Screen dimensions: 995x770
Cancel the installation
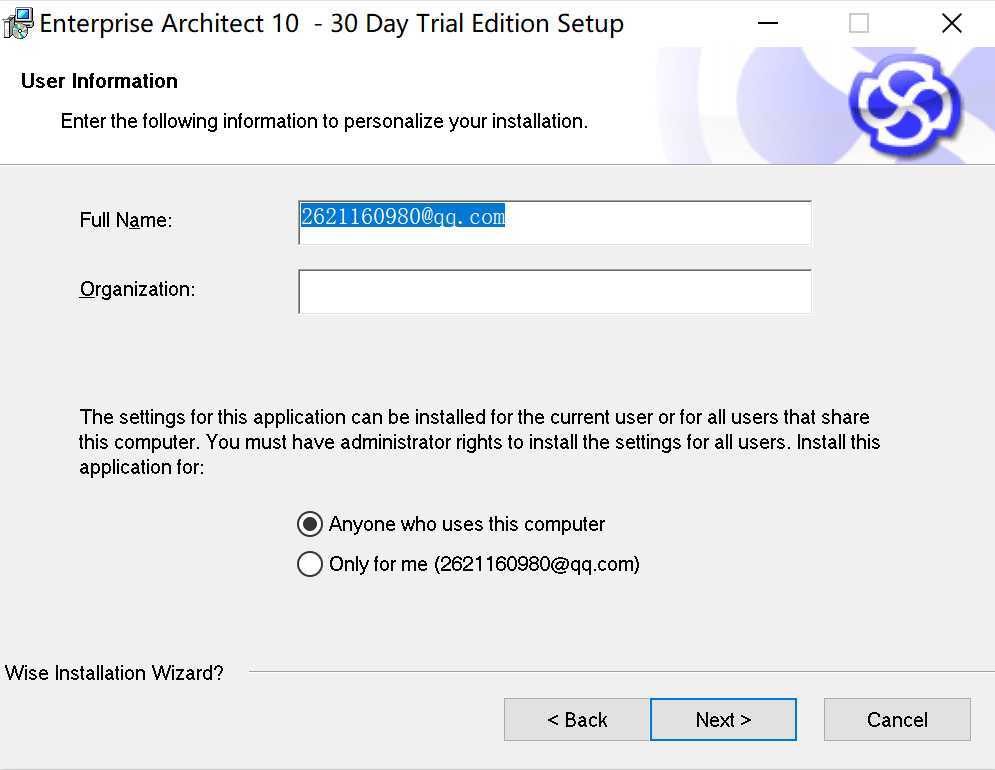click(x=897, y=720)
